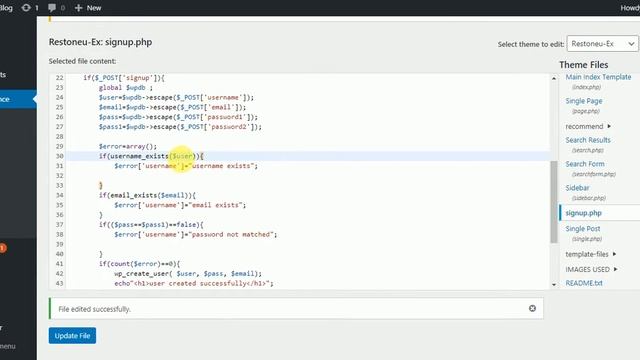
Task: Click line 43 echo user created code
Action: (x=194, y=284)
